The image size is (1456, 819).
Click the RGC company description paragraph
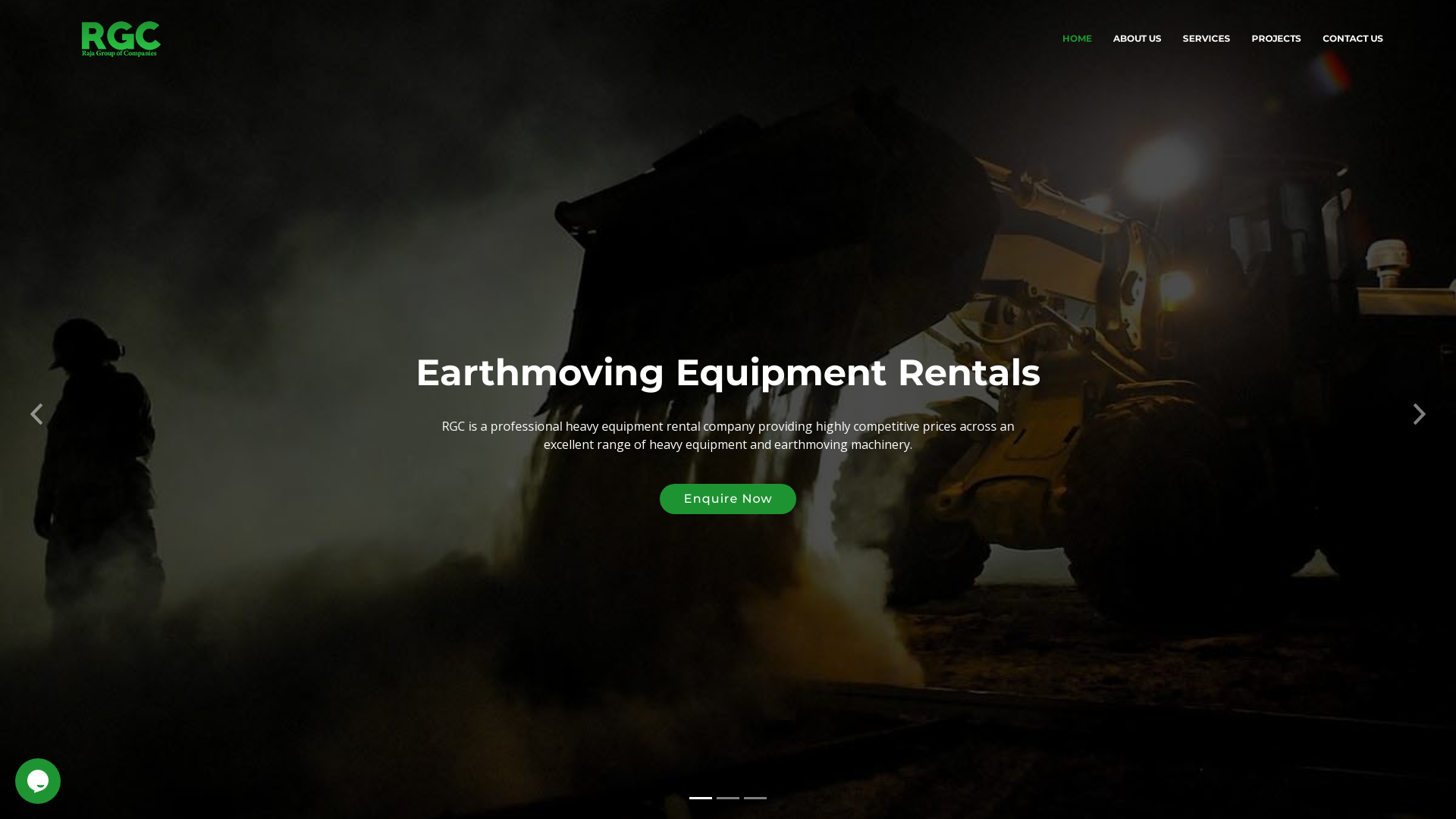[727, 435]
